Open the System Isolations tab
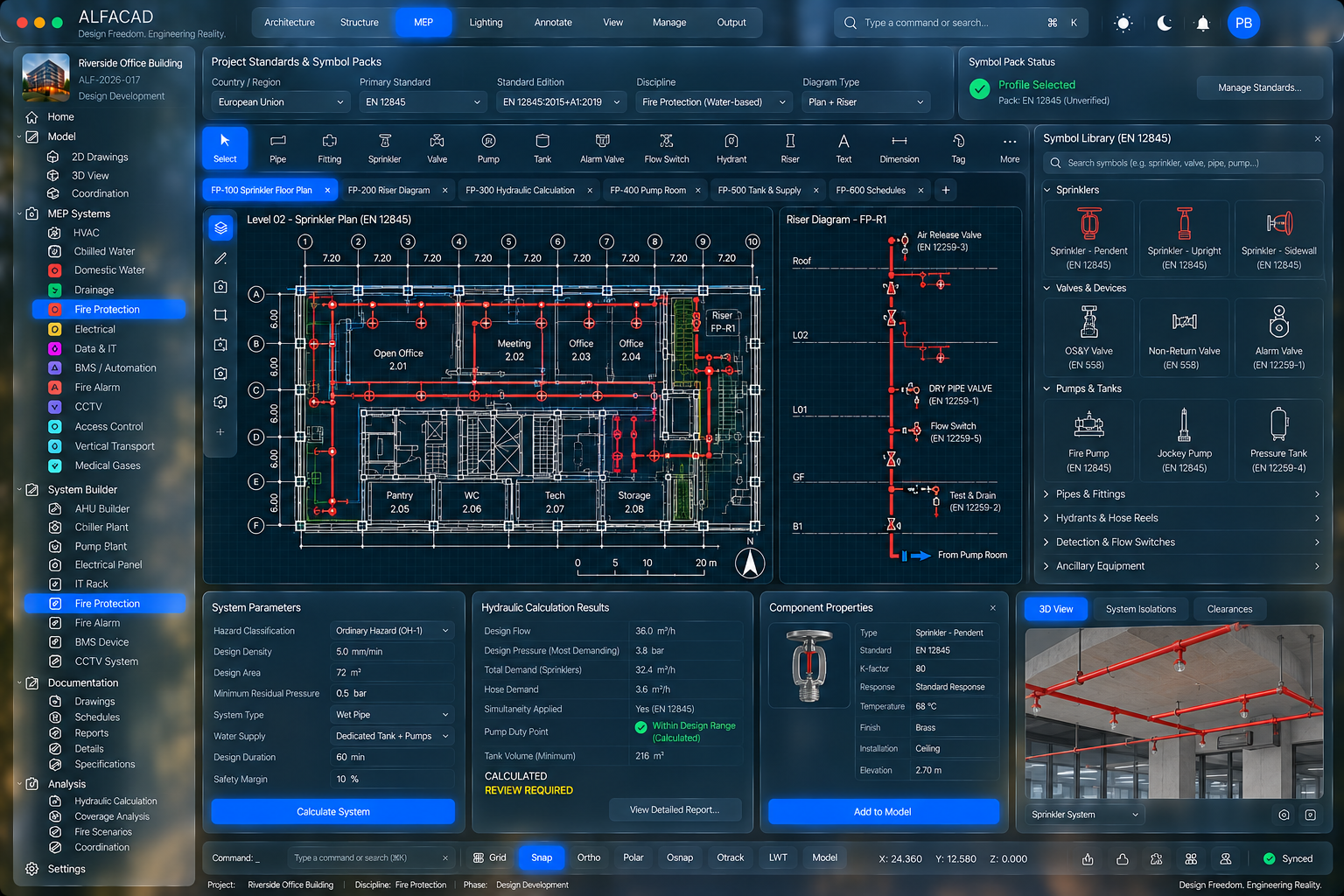The height and width of the screenshot is (896, 1344). click(x=1141, y=609)
